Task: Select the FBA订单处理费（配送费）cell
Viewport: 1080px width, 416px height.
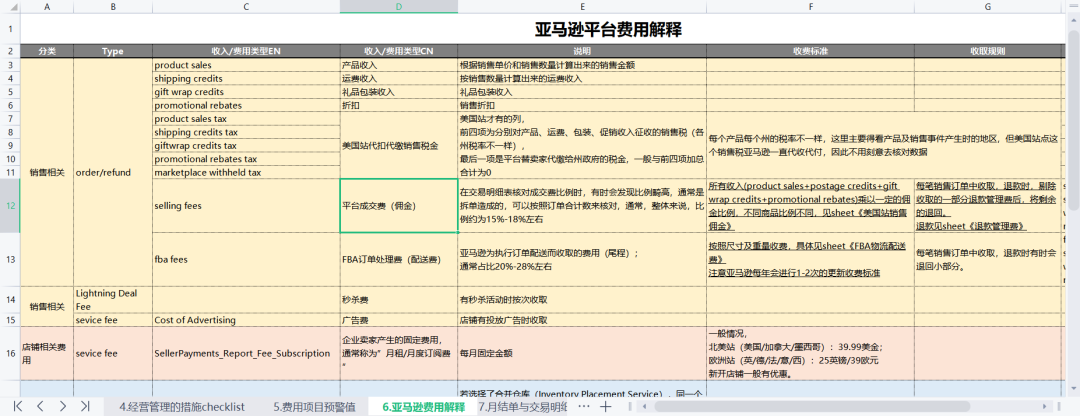Action: coord(399,260)
